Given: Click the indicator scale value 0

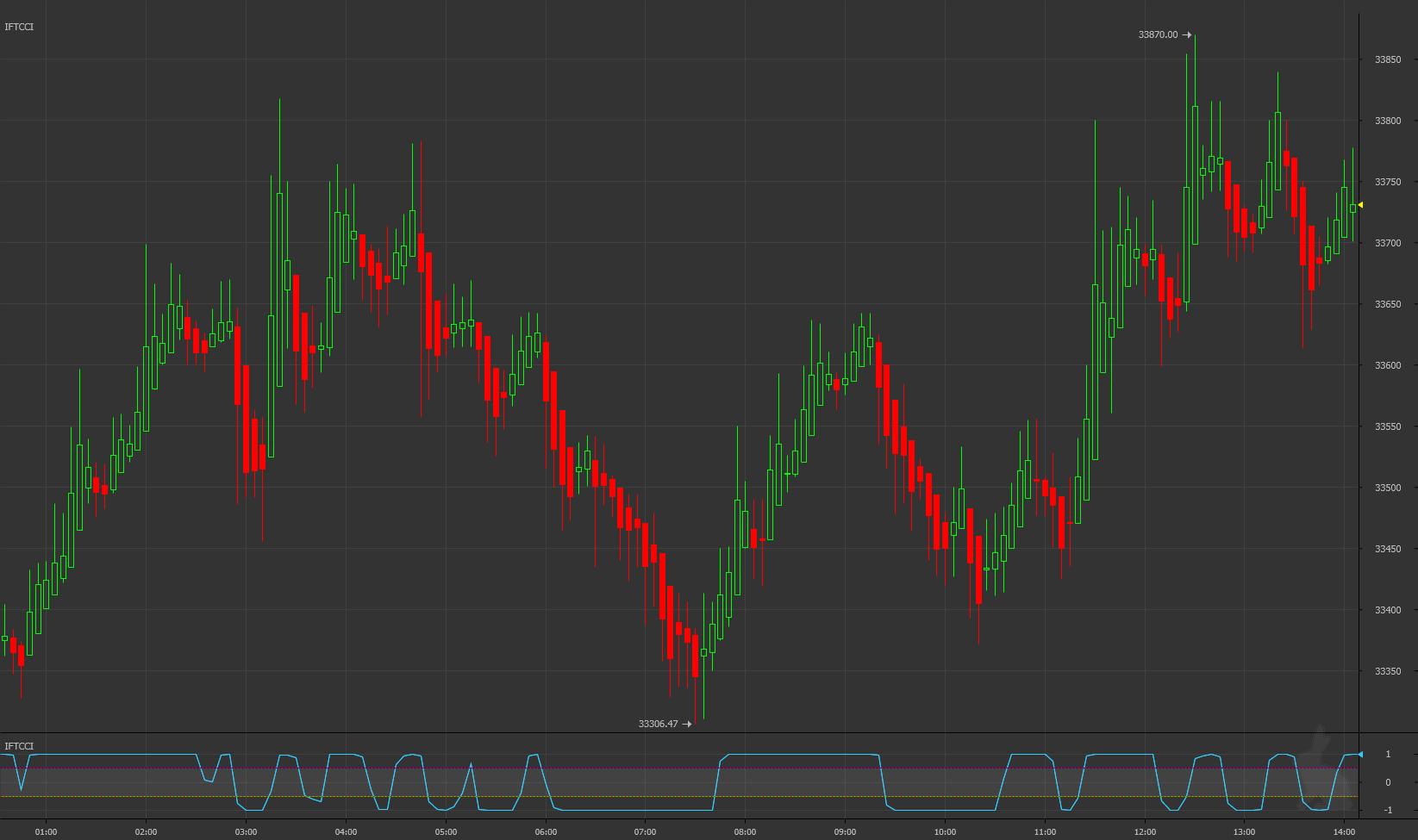Looking at the screenshot, I should [x=1388, y=782].
